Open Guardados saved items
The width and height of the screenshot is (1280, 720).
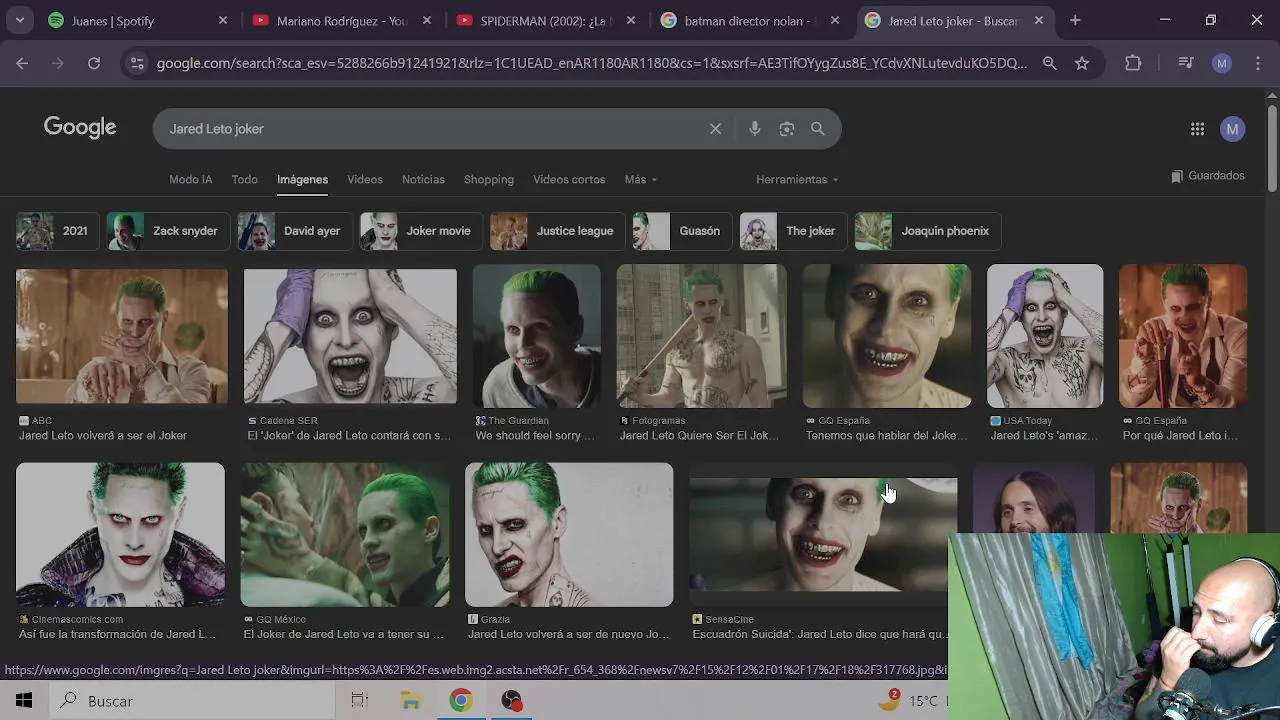pyautogui.click(x=1208, y=176)
